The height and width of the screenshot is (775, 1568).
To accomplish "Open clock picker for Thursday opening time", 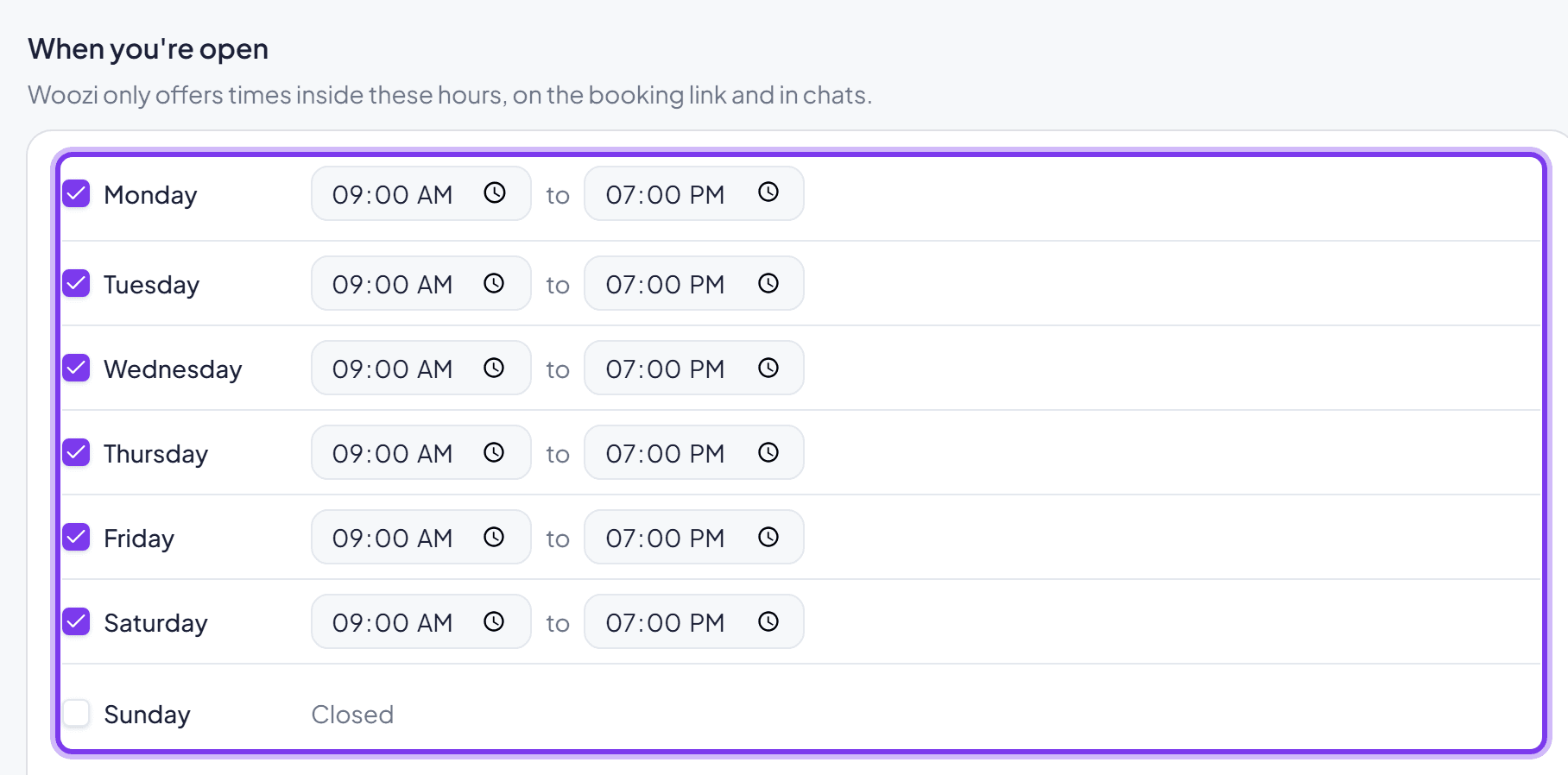I will click(494, 452).
